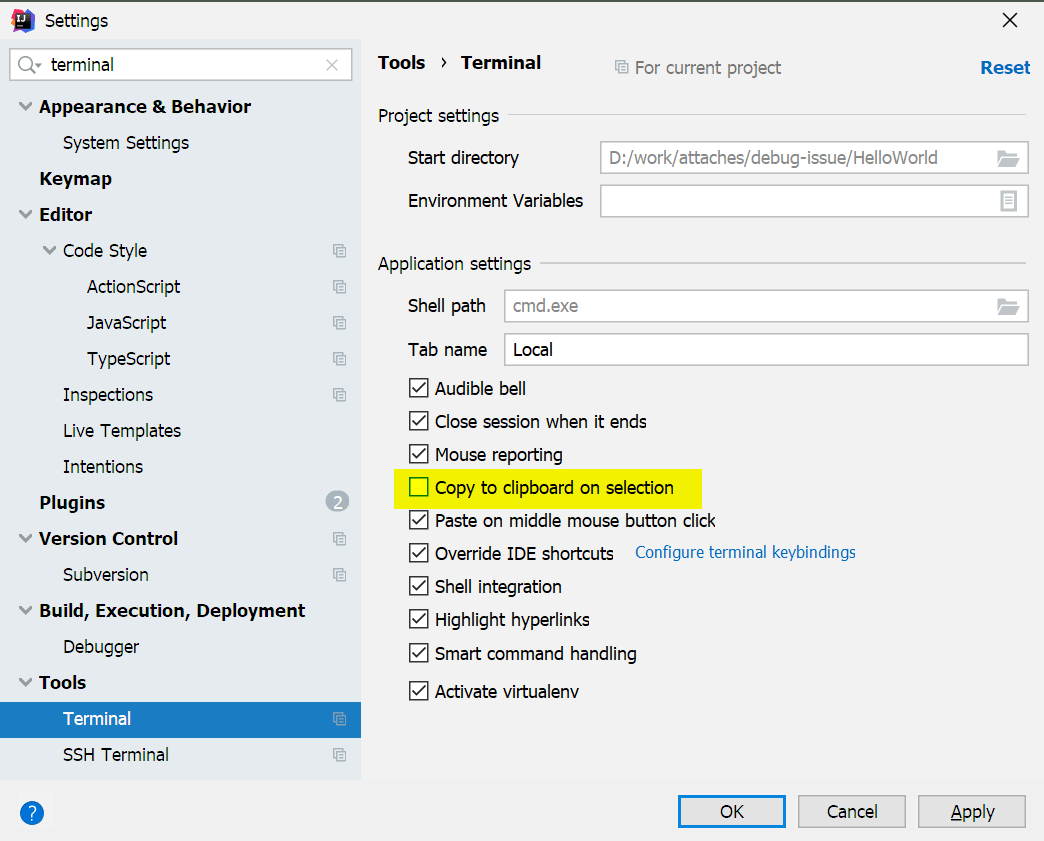Collapse the Editor tree section
Viewport: 1044px width, 841px height.
coord(24,214)
